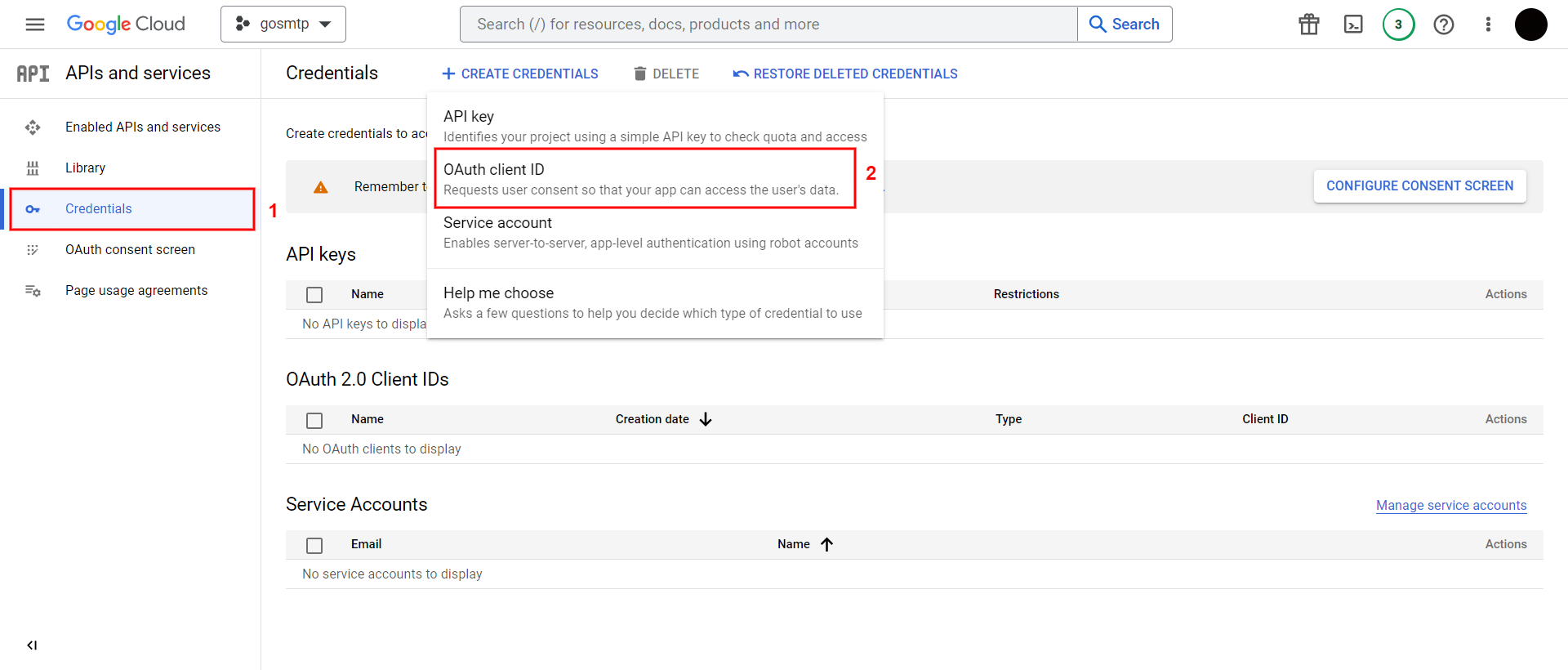This screenshot has width=1568, height=670.
Task: Click the Email column header
Action: pos(366,544)
